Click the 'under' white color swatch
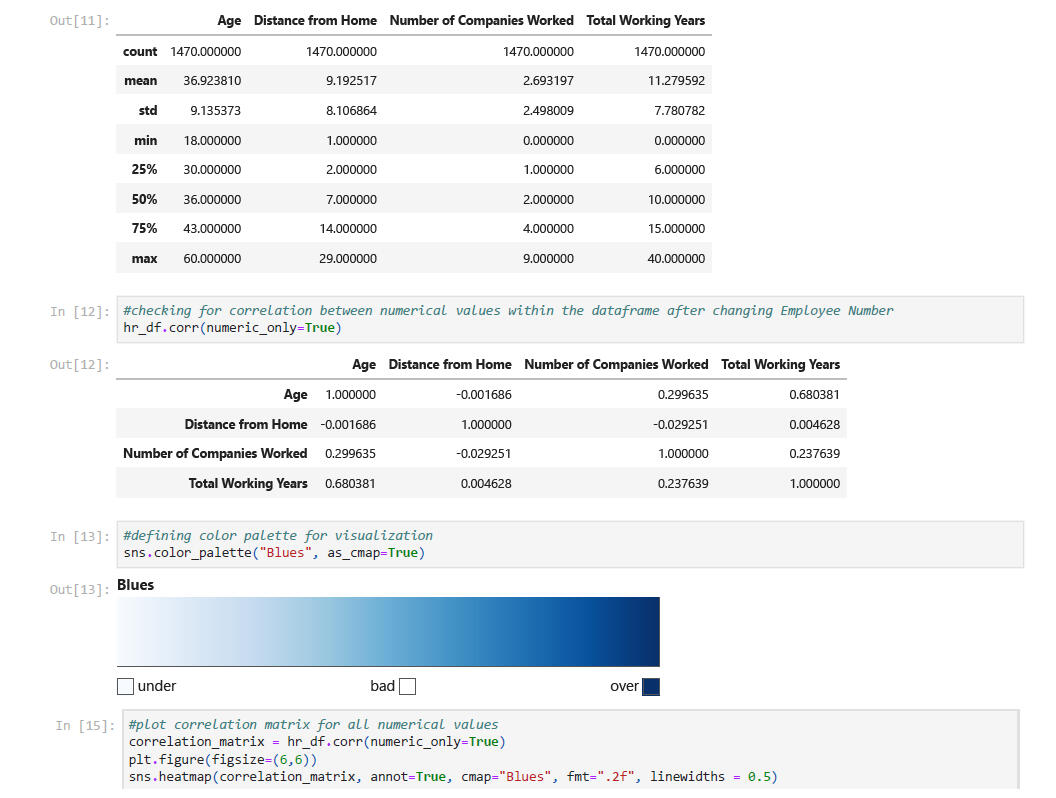This screenshot has height=798, width=1056. (x=125, y=686)
